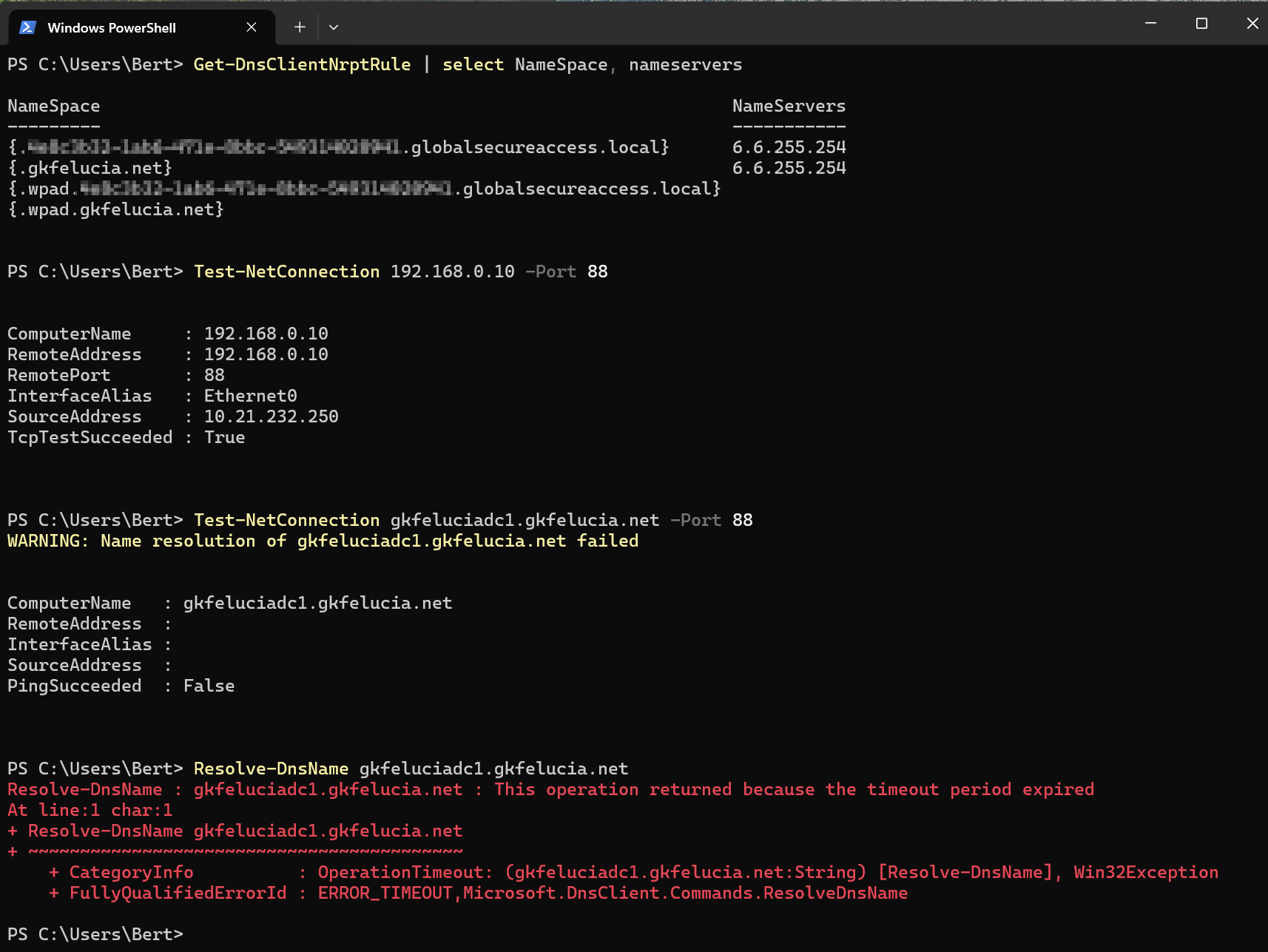Click the last empty PS C:\Users\Bert> prompt

point(95,935)
